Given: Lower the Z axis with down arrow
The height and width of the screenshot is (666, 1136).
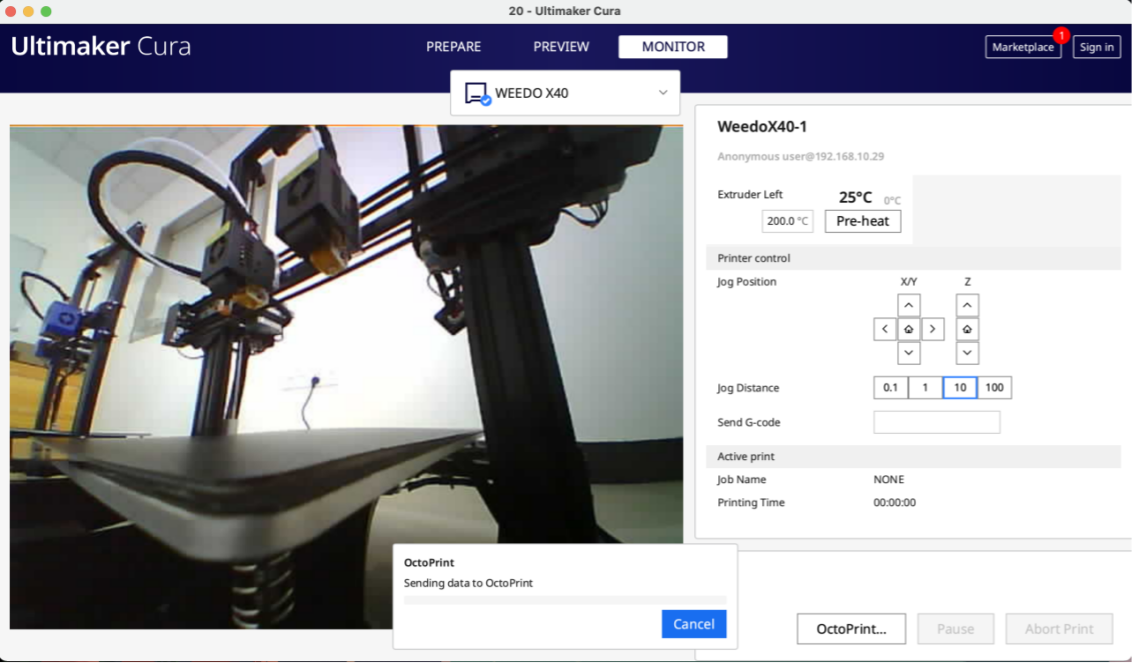Looking at the screenshot, I should pyautogui.click(x=967, y=353).
